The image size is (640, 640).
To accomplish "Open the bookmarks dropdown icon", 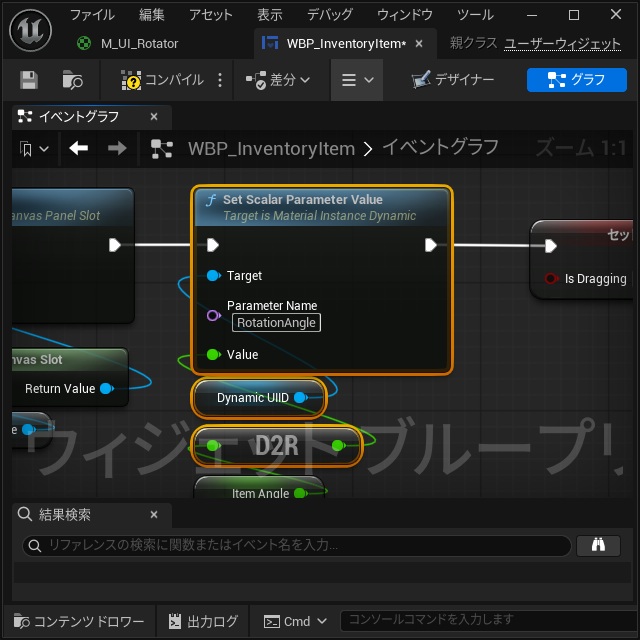I will [34, 149].
